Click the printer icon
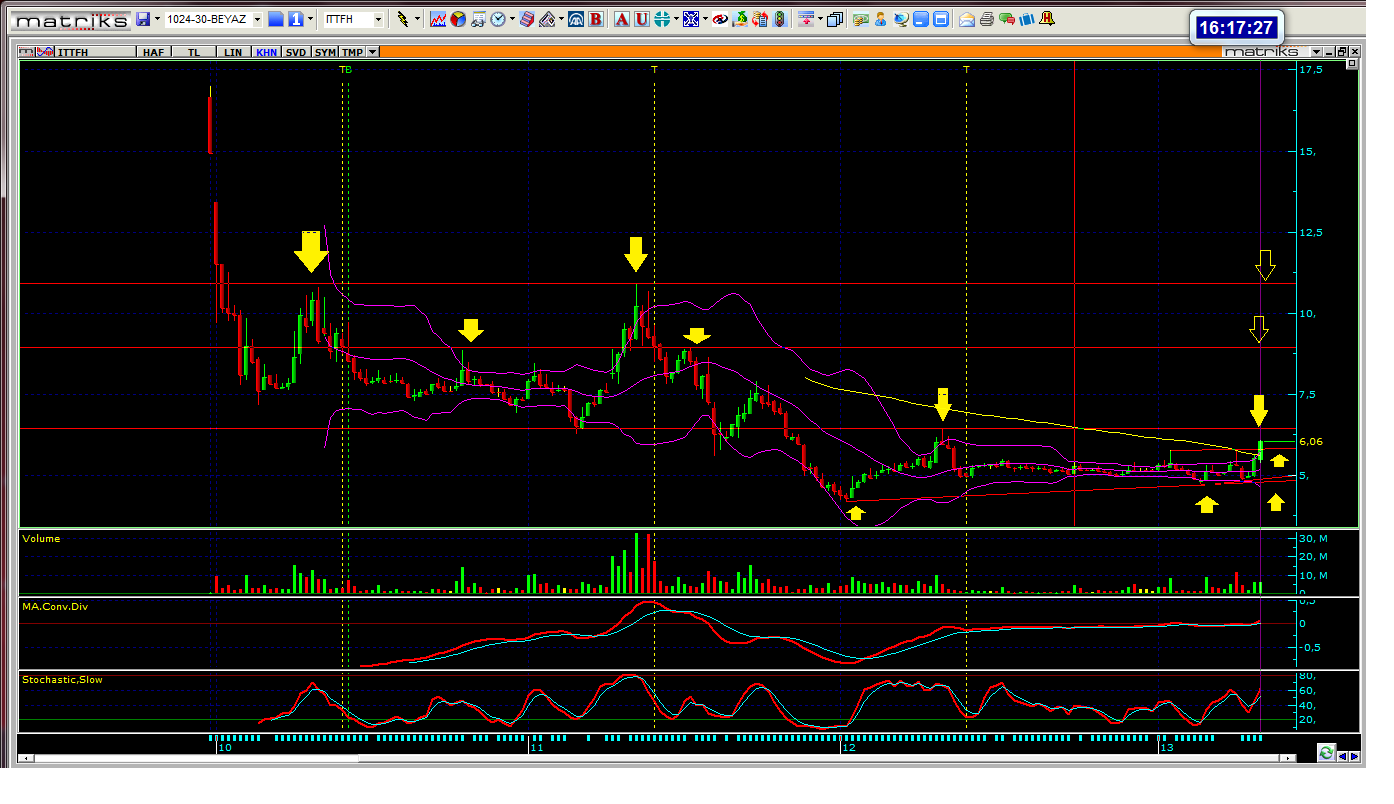1394x804 pixels. tap(987, 19)
